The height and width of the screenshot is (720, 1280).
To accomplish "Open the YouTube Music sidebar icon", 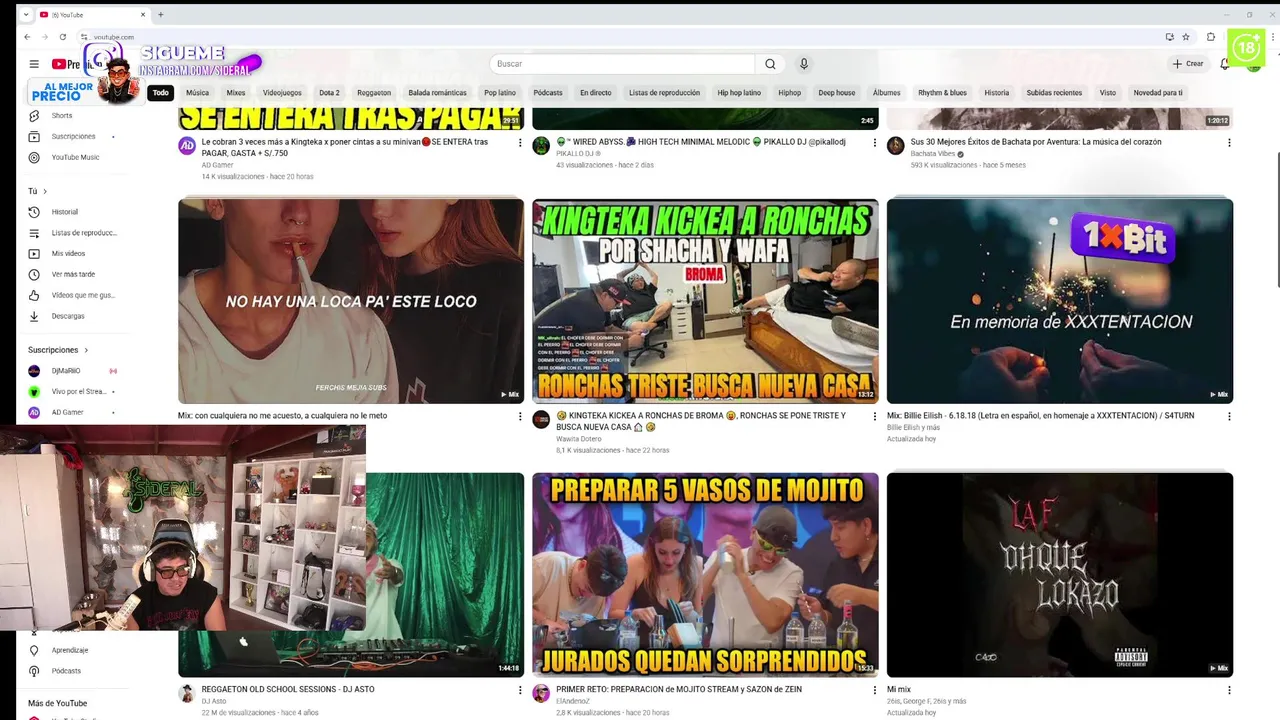I will [x=34, y=157].
